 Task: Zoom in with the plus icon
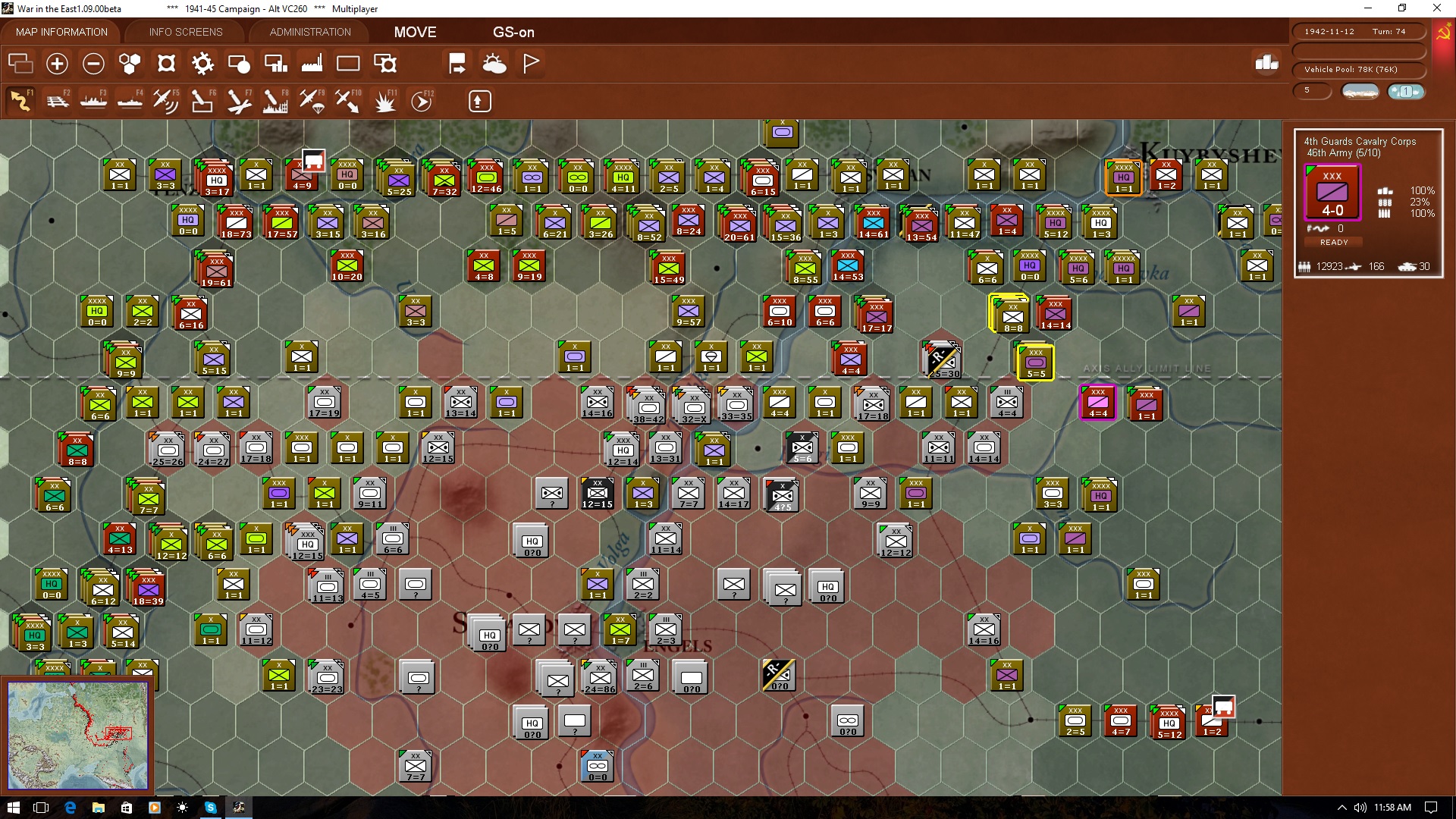click(57, 64)
